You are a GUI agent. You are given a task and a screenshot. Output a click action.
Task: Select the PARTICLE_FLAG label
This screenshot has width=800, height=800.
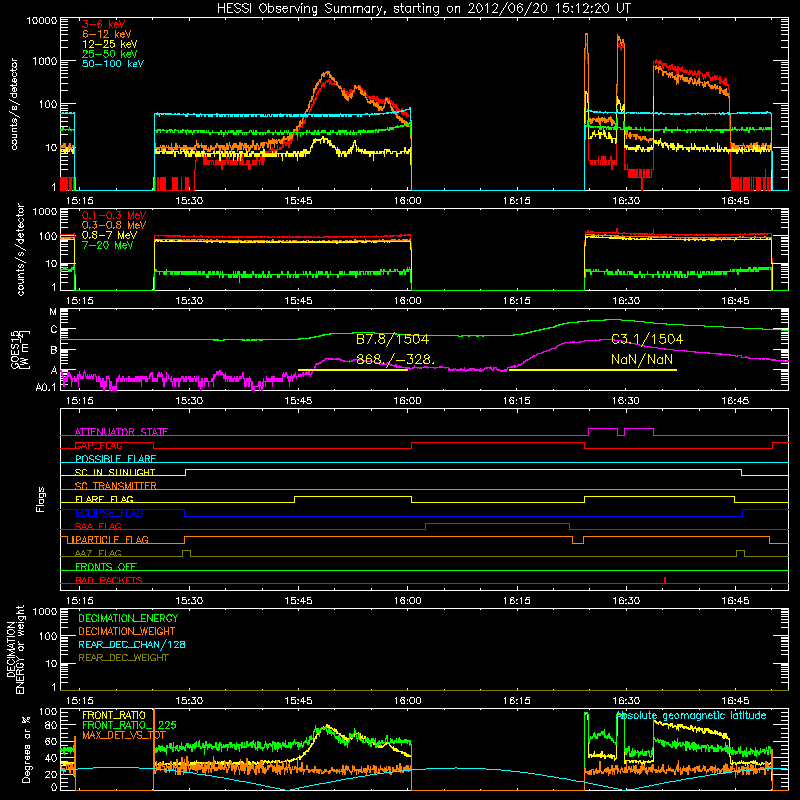tap(112, 539)
